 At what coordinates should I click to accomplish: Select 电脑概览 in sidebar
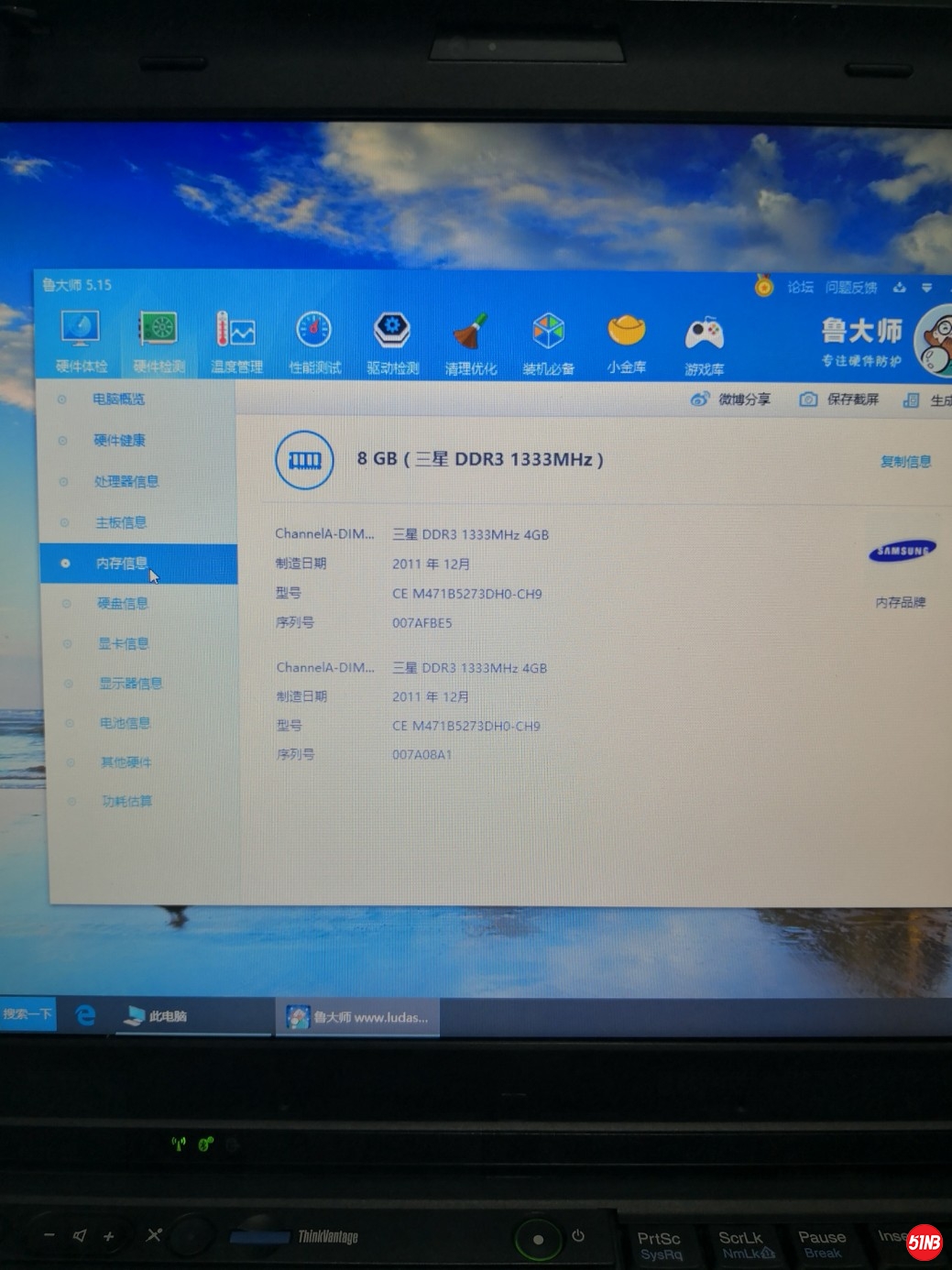click(118, 399)
